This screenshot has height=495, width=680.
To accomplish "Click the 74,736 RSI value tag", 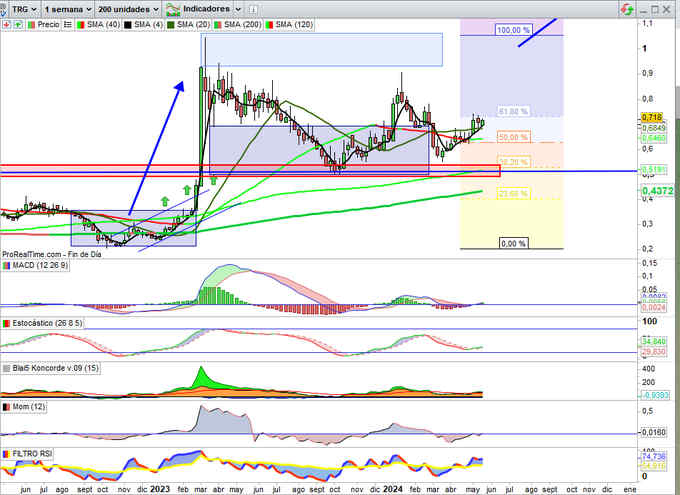I will pos(654,456).
